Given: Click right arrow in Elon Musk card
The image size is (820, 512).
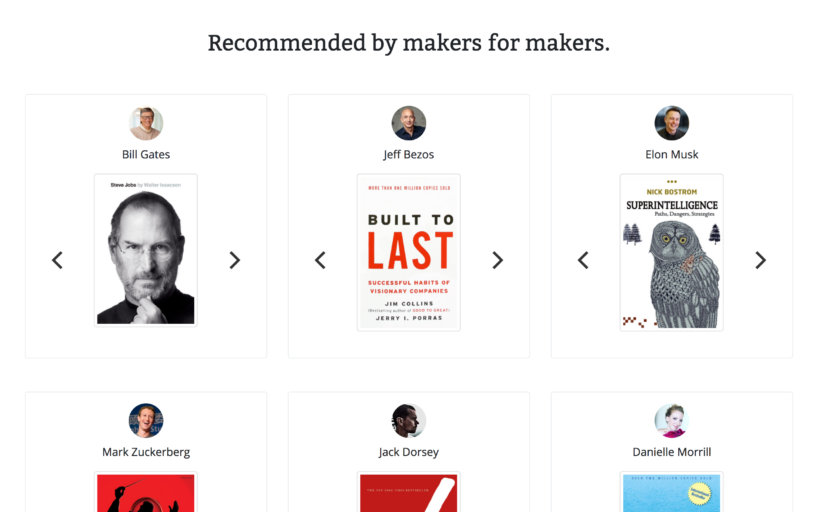Looking at the screenshot, I should point(760,260).
